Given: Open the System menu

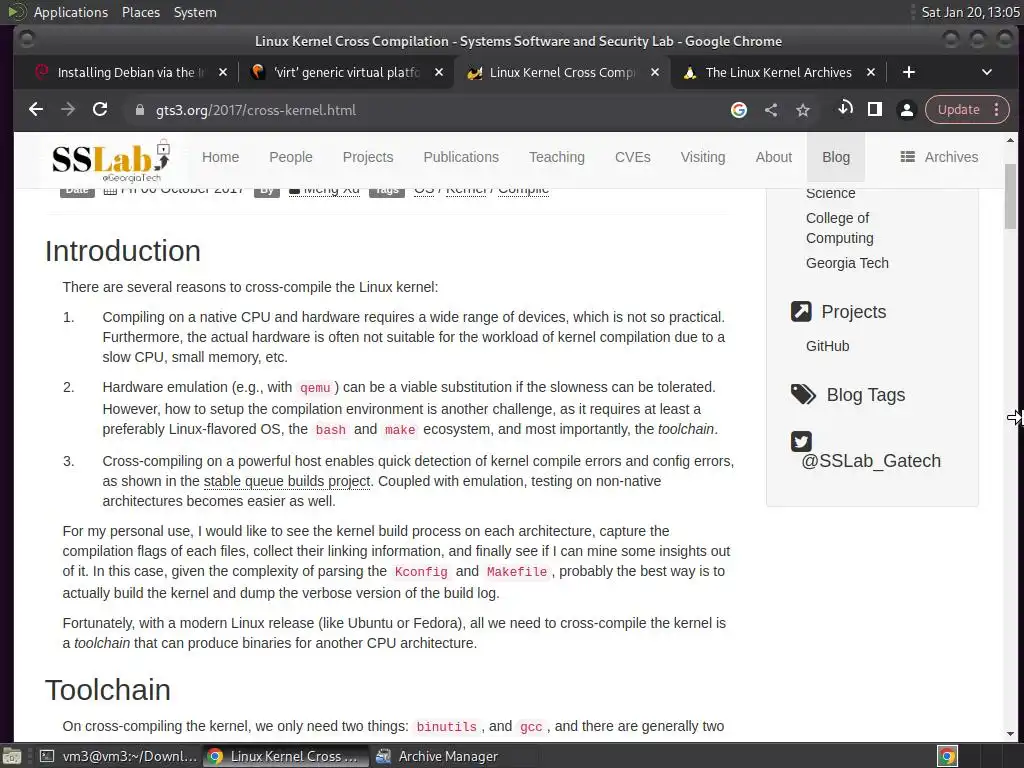Looking at the screenshot, I should tap(195, 12).
